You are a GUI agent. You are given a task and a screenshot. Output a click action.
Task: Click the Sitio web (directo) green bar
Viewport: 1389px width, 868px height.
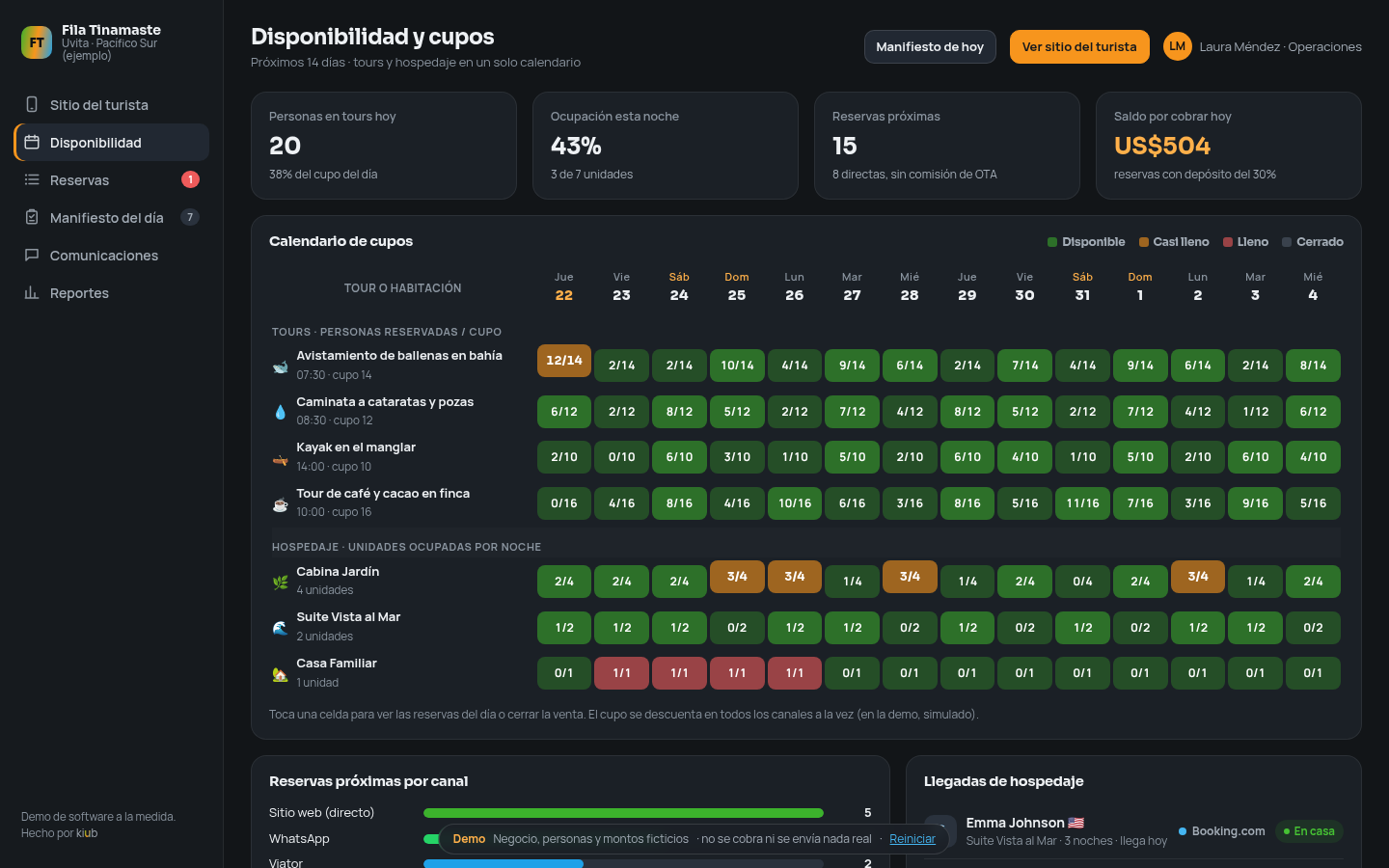click(x=623, y=813)
